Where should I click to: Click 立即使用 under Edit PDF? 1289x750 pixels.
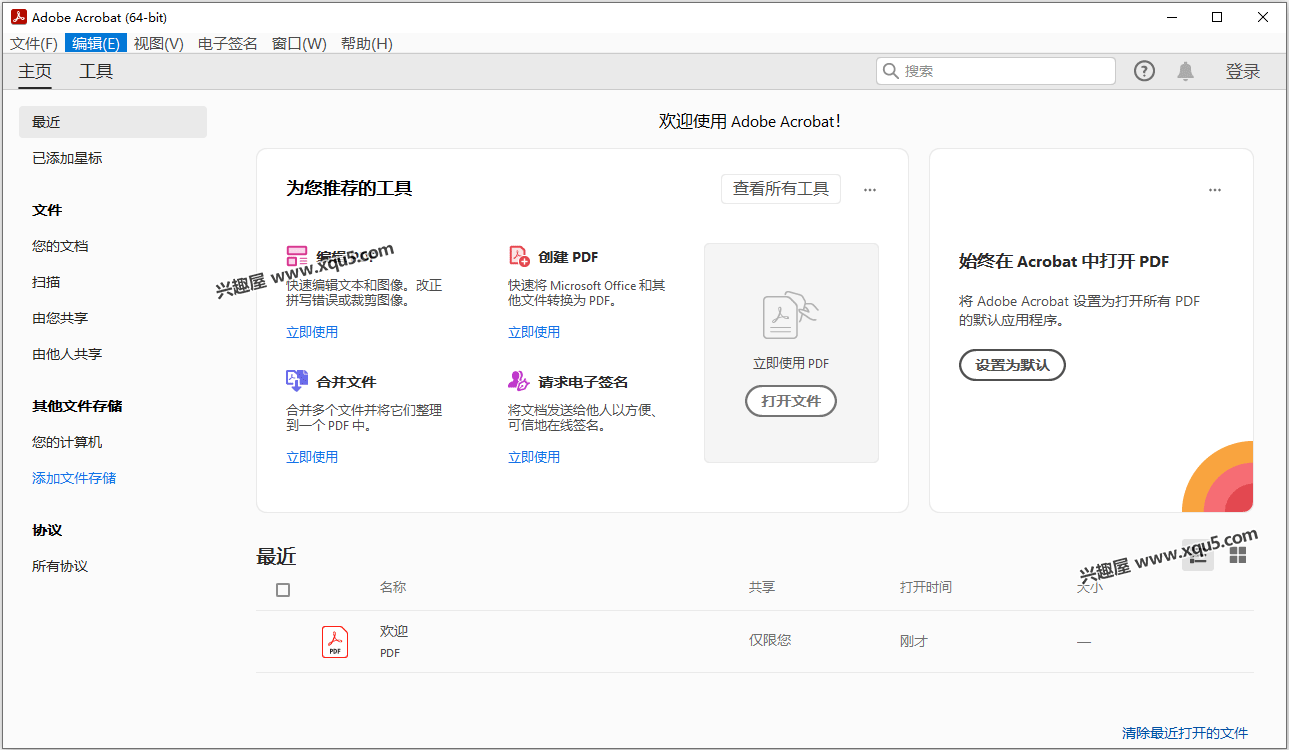(x=312, y=332)
